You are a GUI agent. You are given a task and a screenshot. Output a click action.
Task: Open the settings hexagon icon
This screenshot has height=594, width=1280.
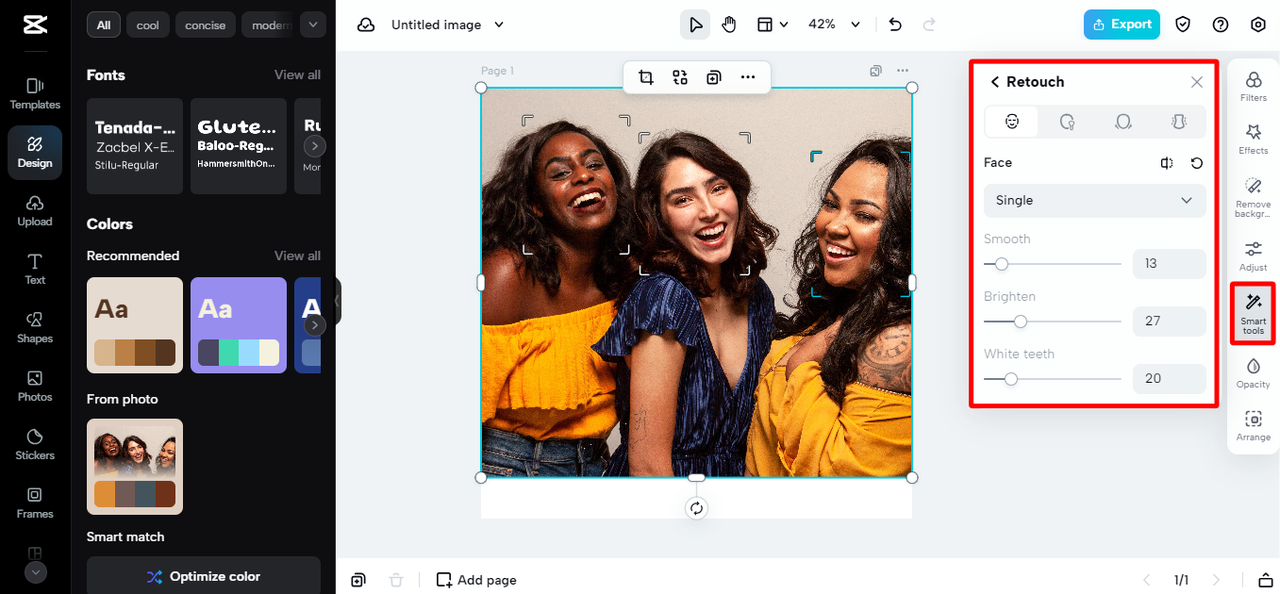click(1258, 25)
